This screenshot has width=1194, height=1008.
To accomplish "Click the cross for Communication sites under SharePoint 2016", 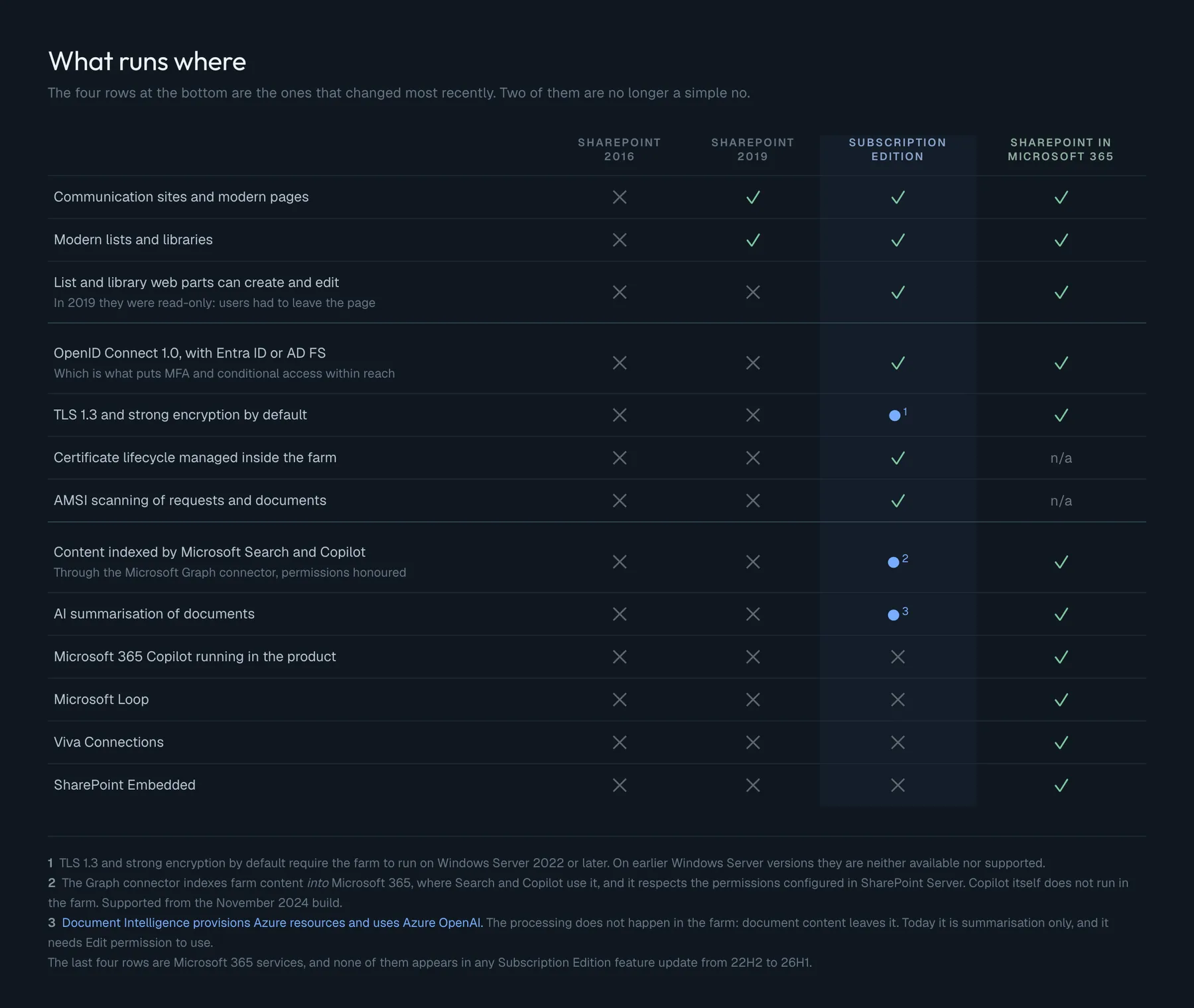I will [x=620, y=197].
